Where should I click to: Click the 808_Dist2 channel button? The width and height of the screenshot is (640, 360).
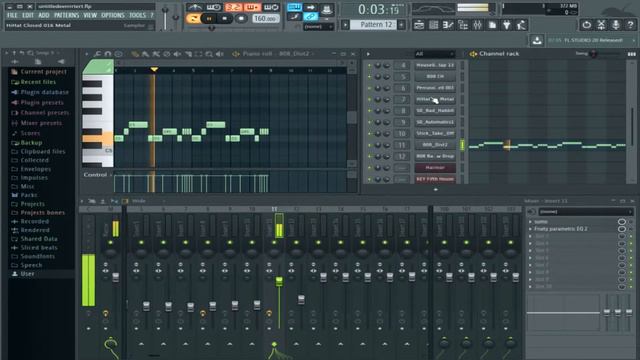(435, 145)
